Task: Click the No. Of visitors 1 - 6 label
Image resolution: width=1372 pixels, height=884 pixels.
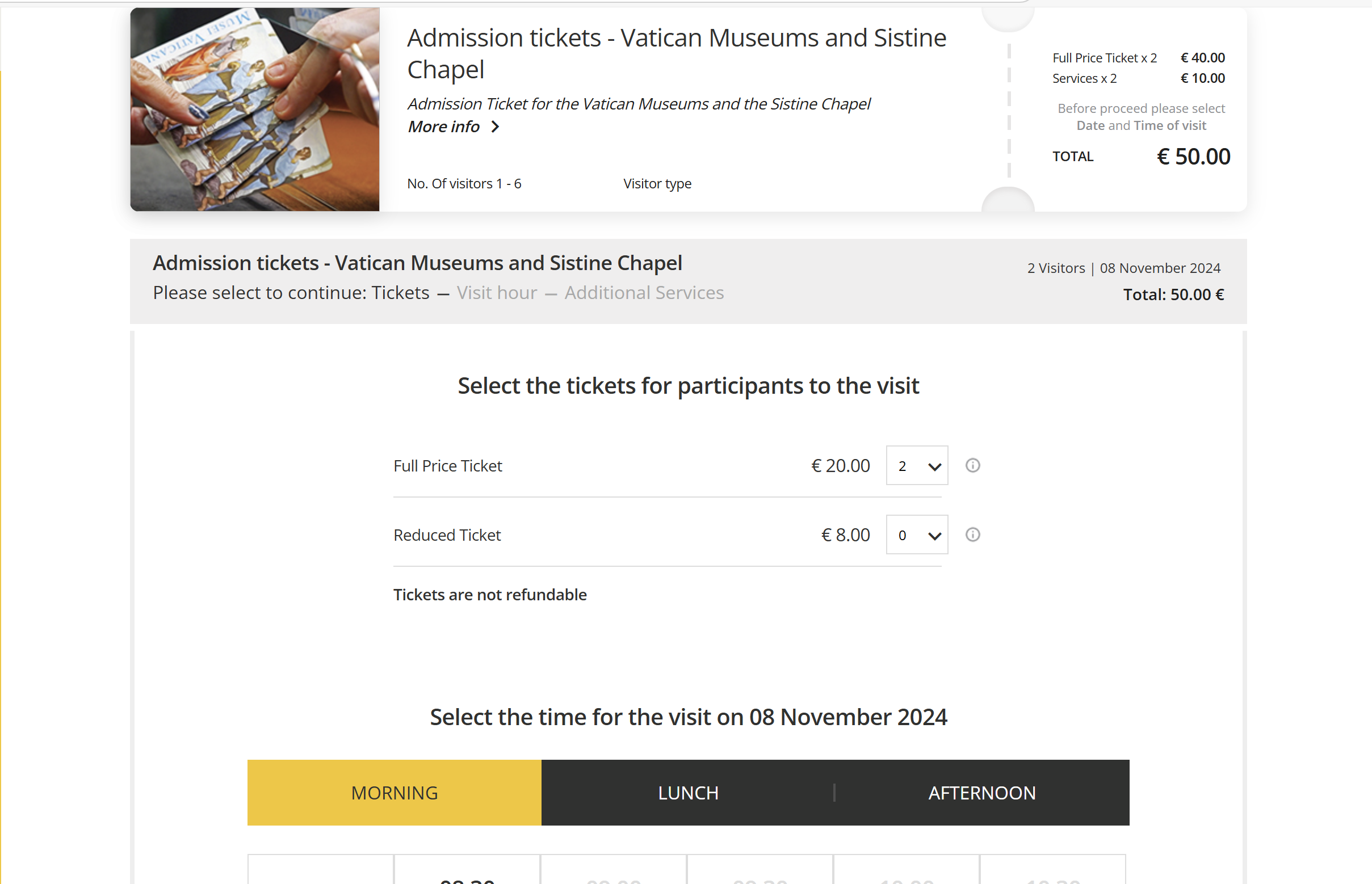Action: point(464,184)
